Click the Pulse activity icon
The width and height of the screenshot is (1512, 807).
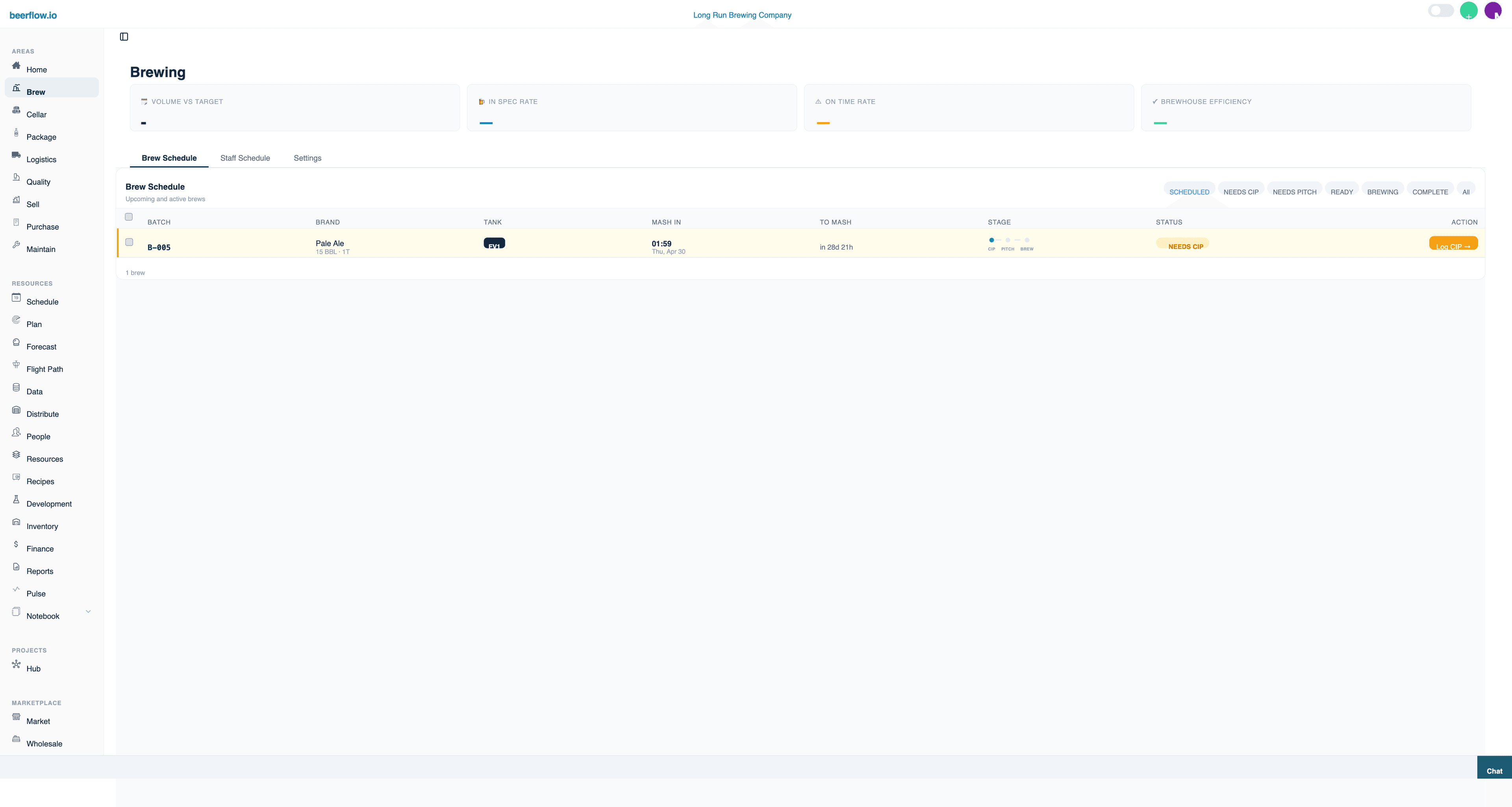point(17,589)
